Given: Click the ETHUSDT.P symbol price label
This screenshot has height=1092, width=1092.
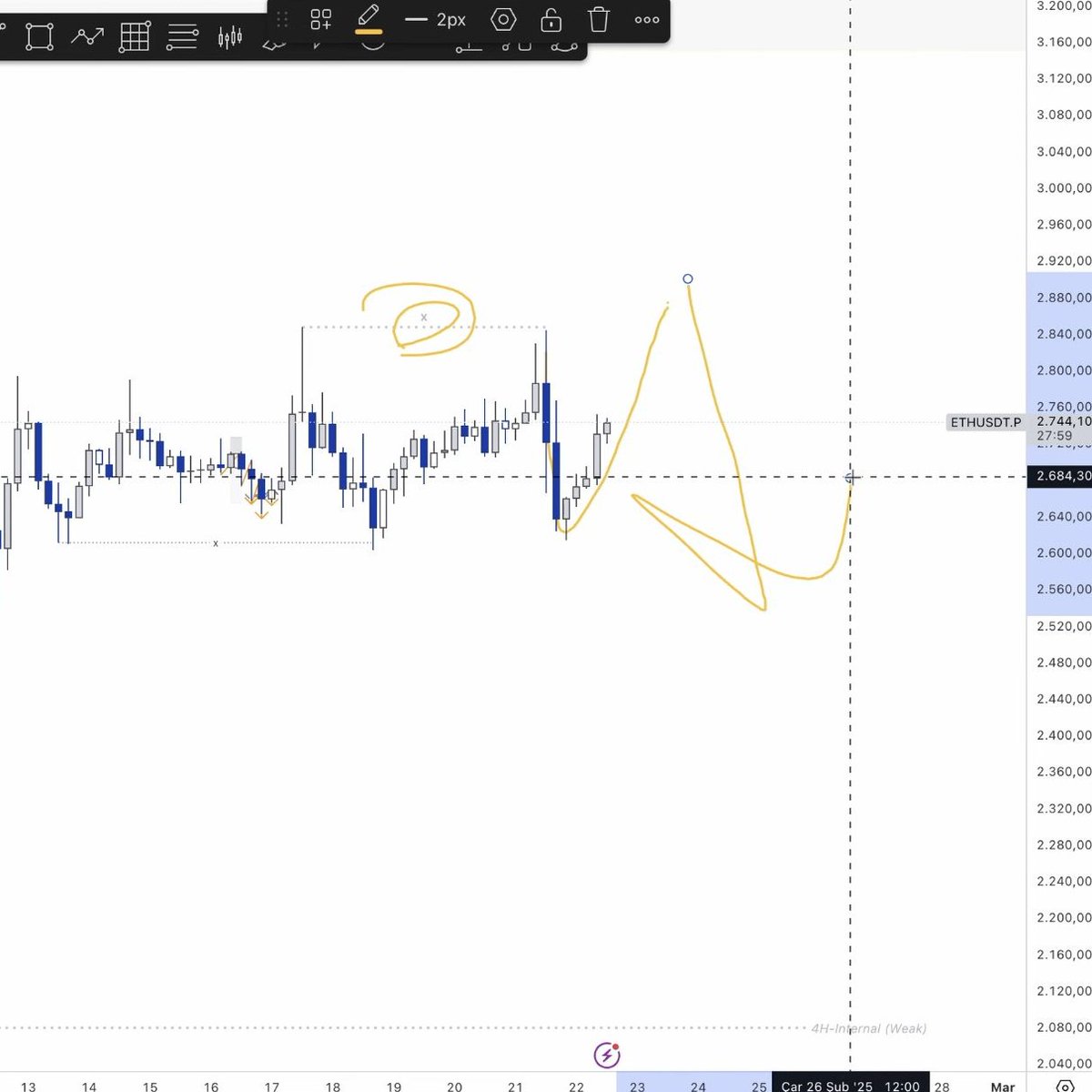Looking at the screenshot, I should [x=986, y=422].
